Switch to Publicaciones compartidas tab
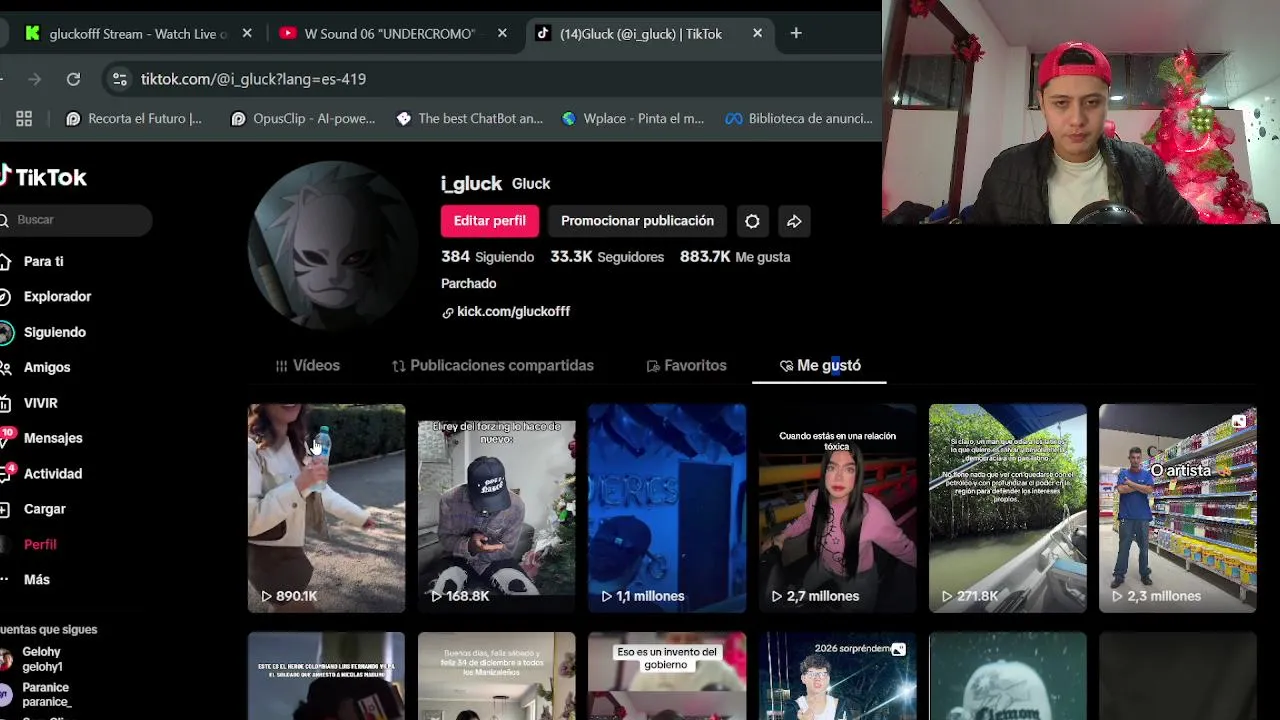The image size is (1280, 720). coord(493,366)
